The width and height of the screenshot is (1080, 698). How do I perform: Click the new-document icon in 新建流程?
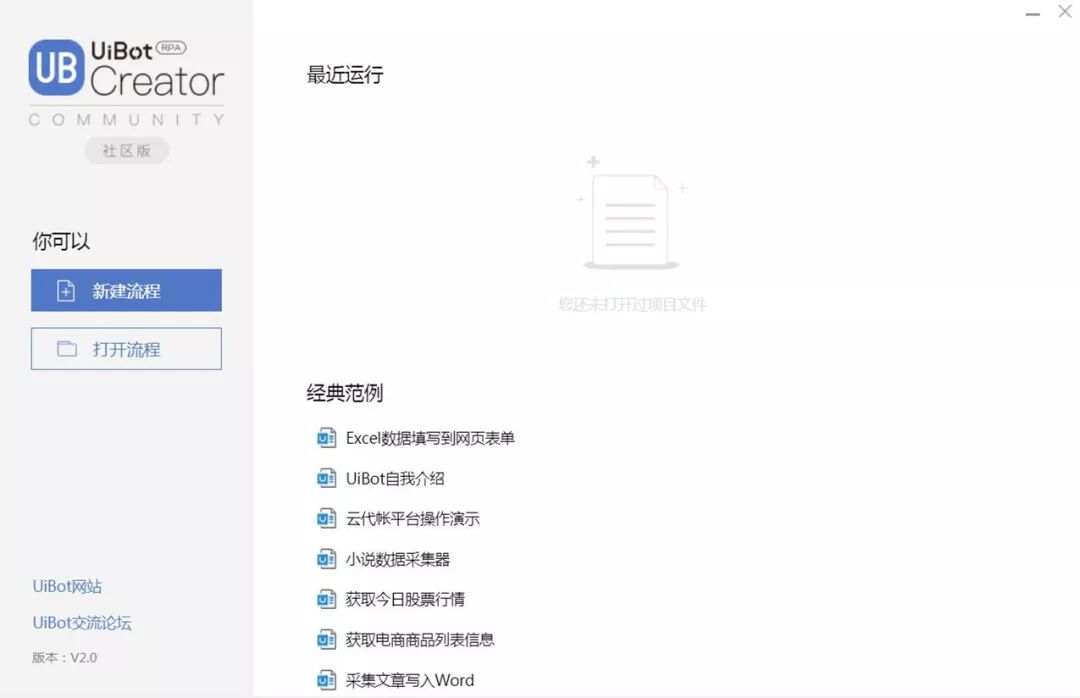click(65, 291)
